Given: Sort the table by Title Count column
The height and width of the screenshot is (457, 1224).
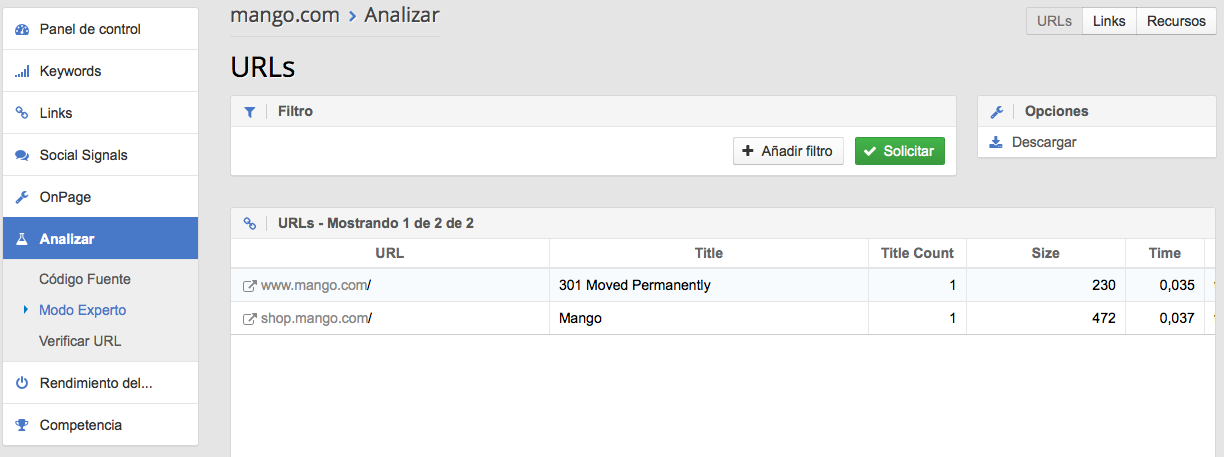Looking at the screenshot, I should pyautogui.click(x=917, y=253).
